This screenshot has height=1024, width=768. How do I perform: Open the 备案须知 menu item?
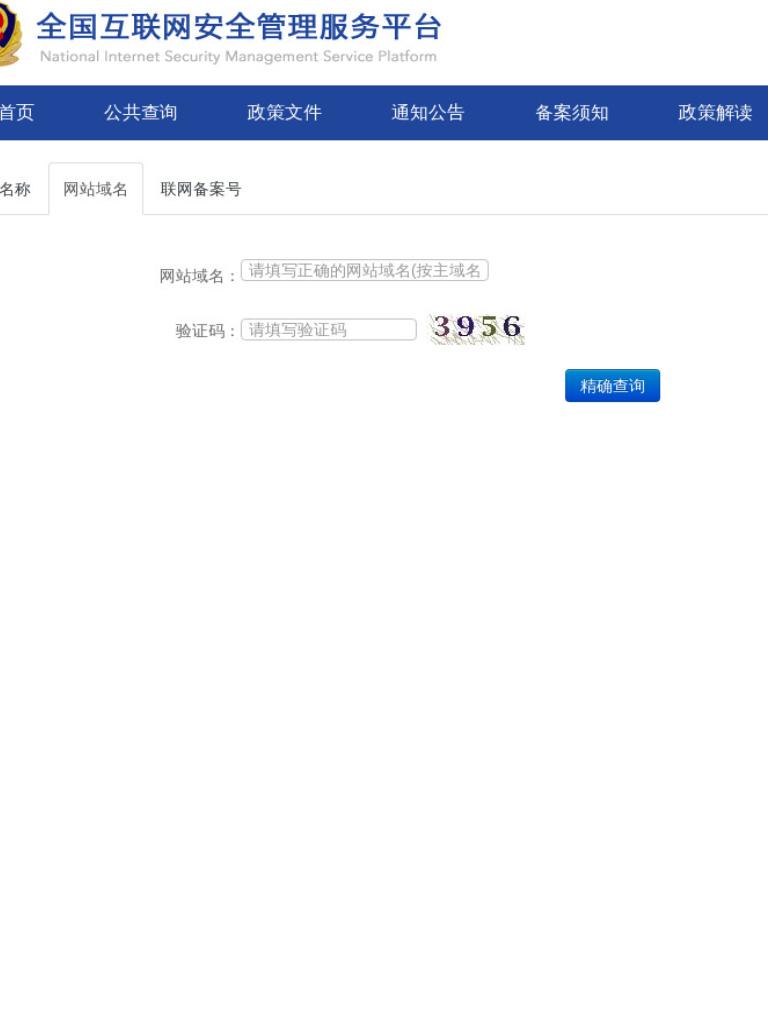pos(572,112)
